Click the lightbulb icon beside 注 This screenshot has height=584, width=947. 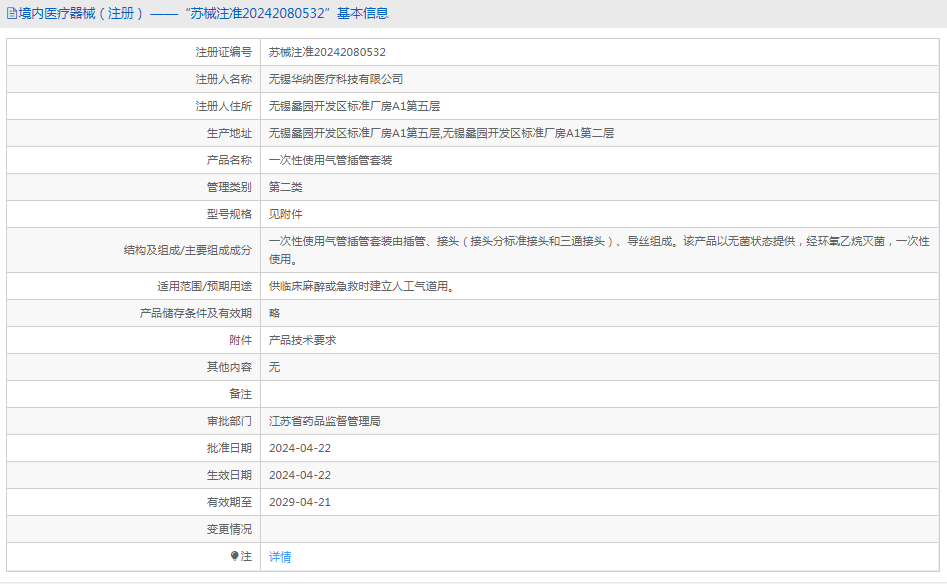pos(234,556)
